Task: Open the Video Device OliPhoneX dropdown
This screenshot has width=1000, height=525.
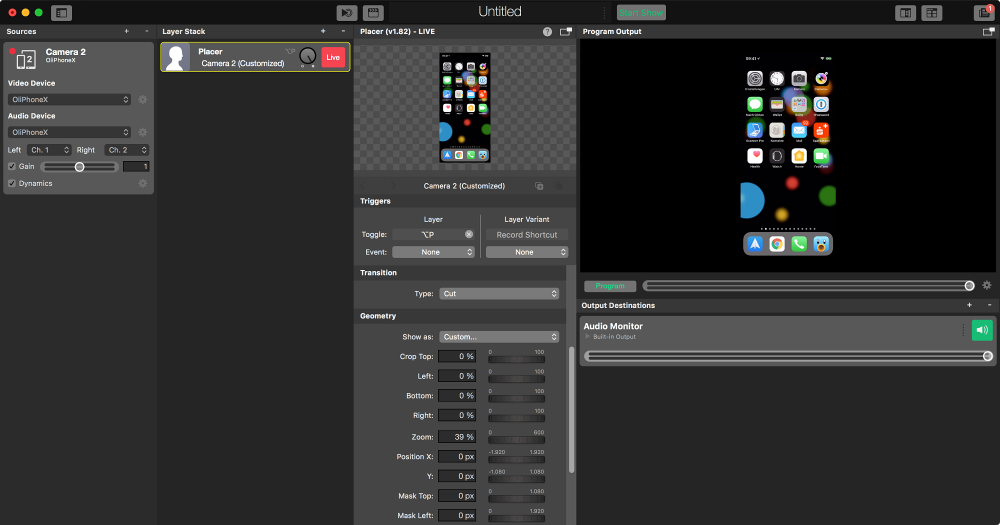Action: [x=69, y=100]
